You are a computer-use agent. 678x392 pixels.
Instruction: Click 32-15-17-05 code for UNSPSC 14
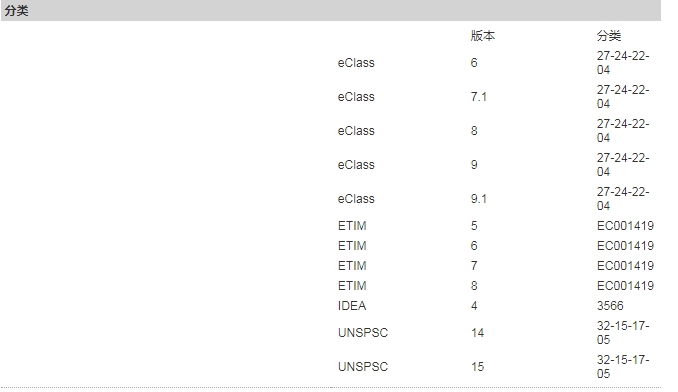[623, 333]
